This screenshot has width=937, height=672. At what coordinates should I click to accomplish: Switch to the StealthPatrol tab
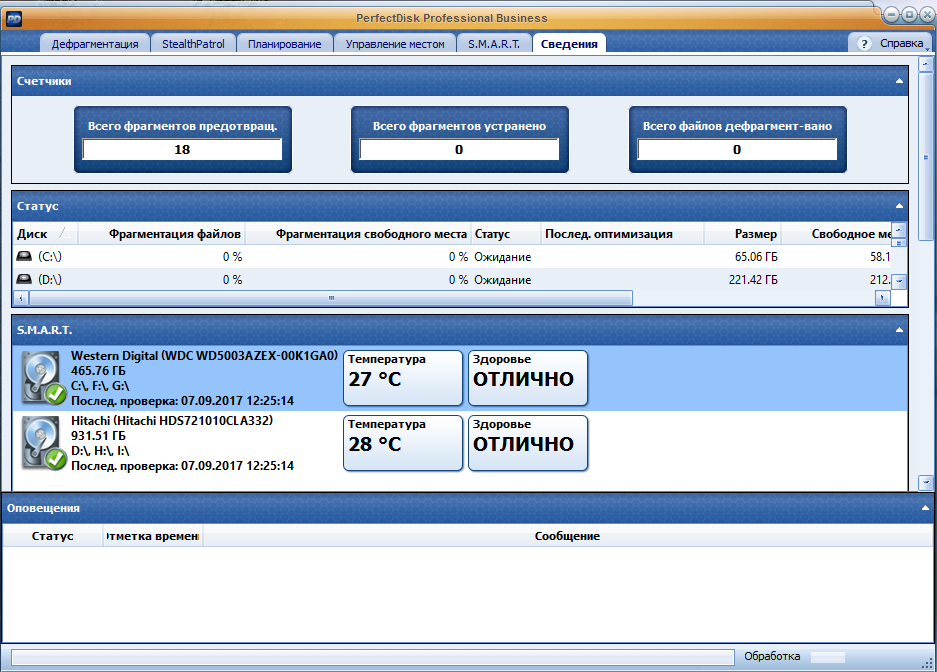(193, 44)
